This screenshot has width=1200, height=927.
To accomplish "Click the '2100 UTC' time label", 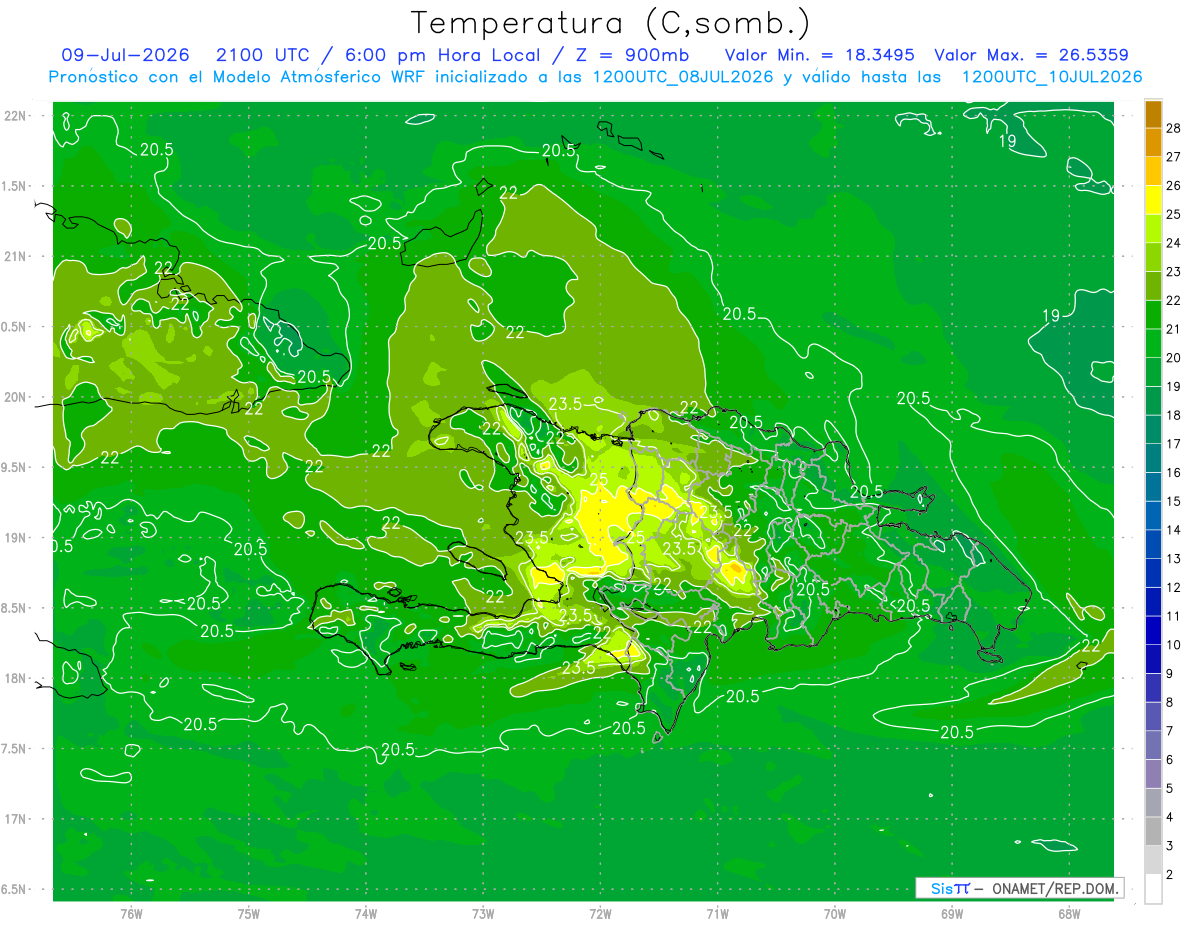I will pos(263,55).
